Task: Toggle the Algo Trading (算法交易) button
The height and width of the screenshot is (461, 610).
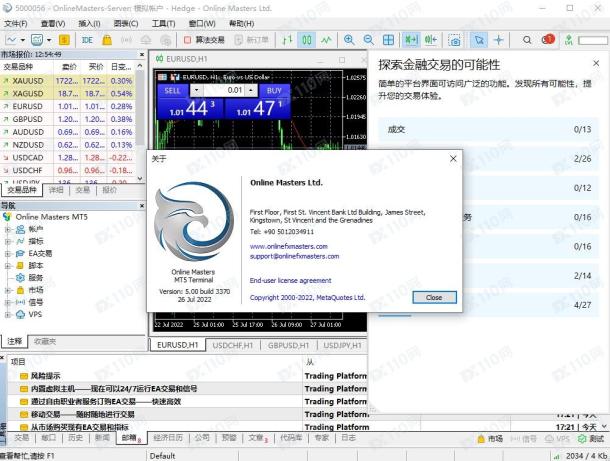Action: (x=204, y=40)
